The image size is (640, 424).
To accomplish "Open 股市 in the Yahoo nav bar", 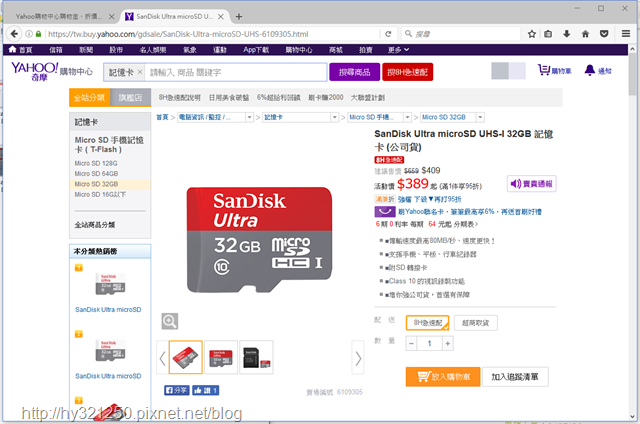I will (x=116, y=50).
